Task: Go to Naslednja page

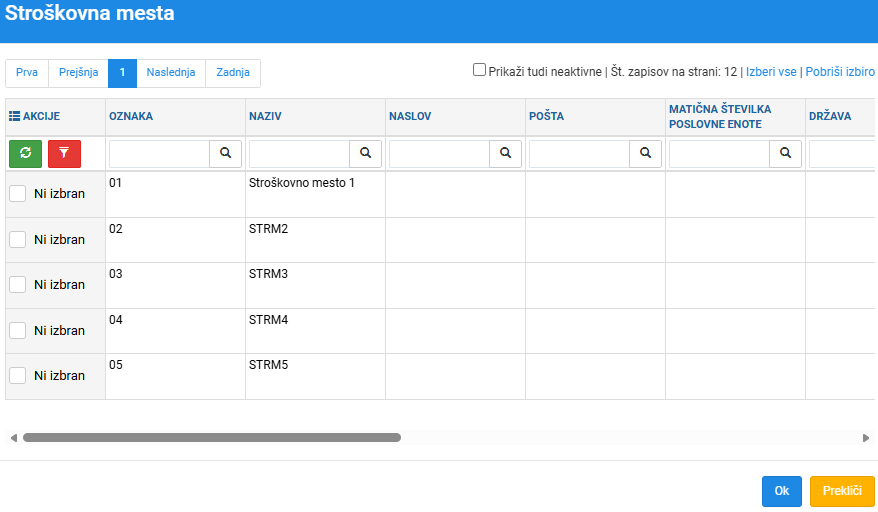Action: coord(171,73)
